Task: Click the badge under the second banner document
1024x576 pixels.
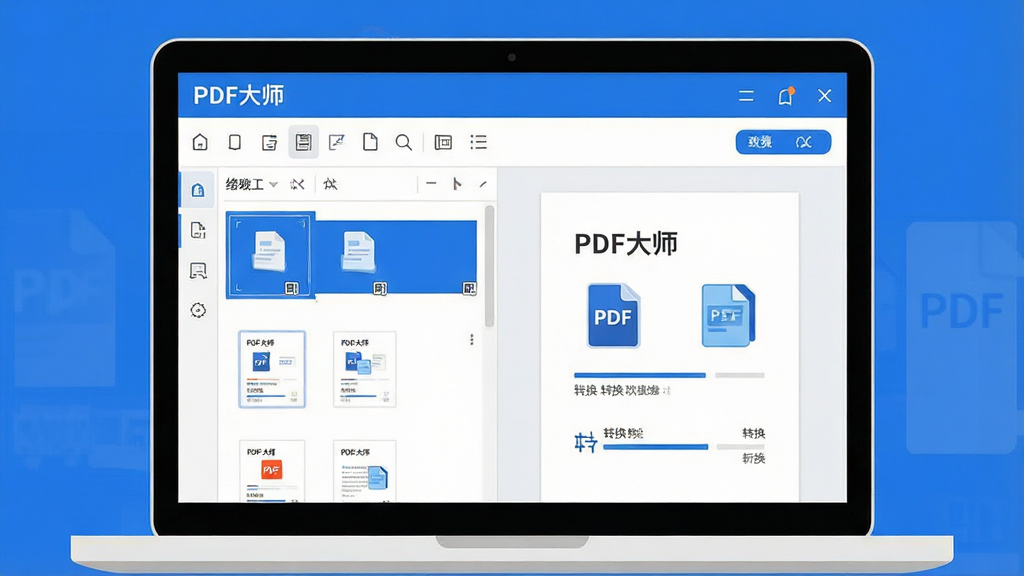Action: click(380, 288)
